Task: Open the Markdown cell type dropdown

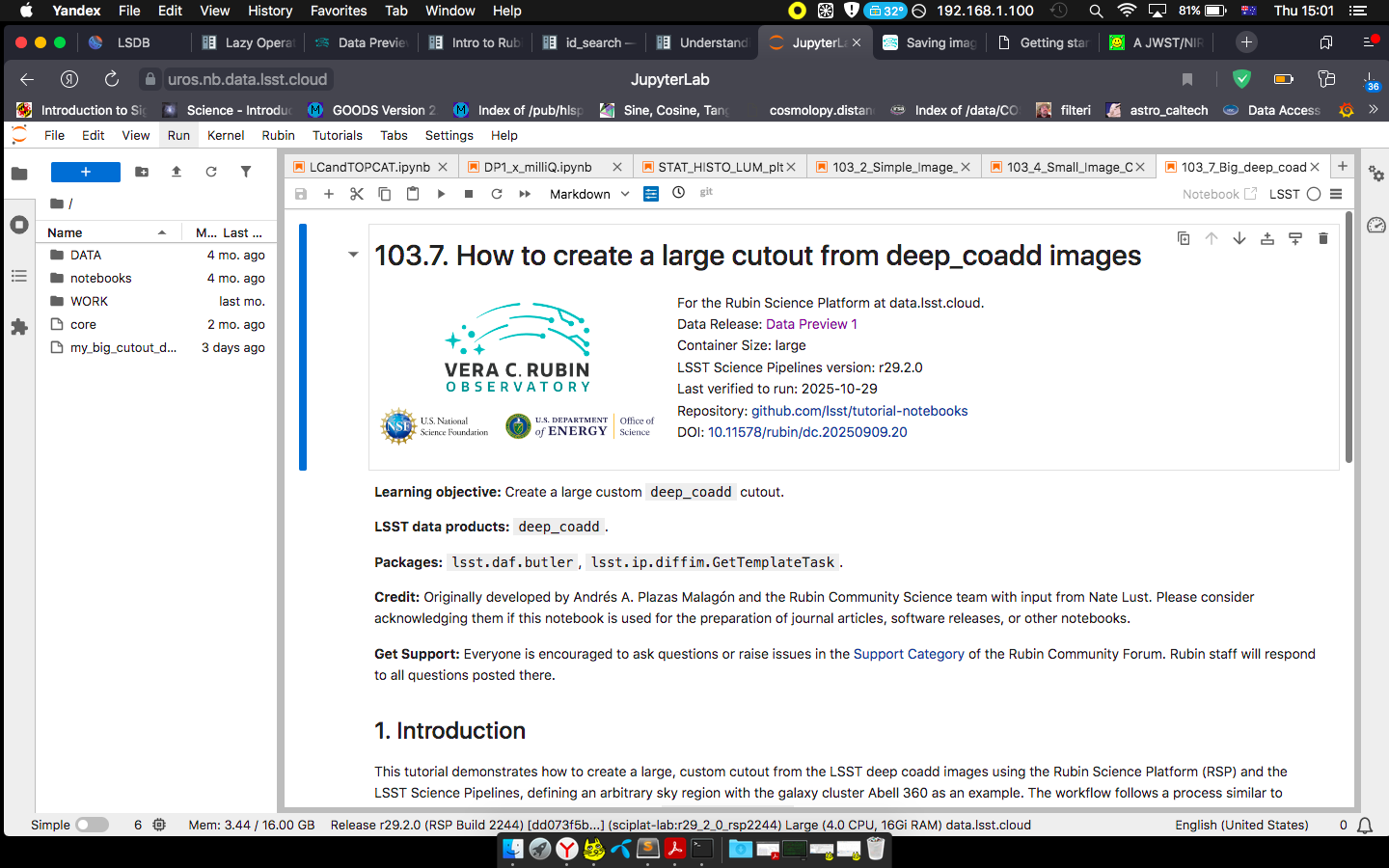Action: [589, 194]
